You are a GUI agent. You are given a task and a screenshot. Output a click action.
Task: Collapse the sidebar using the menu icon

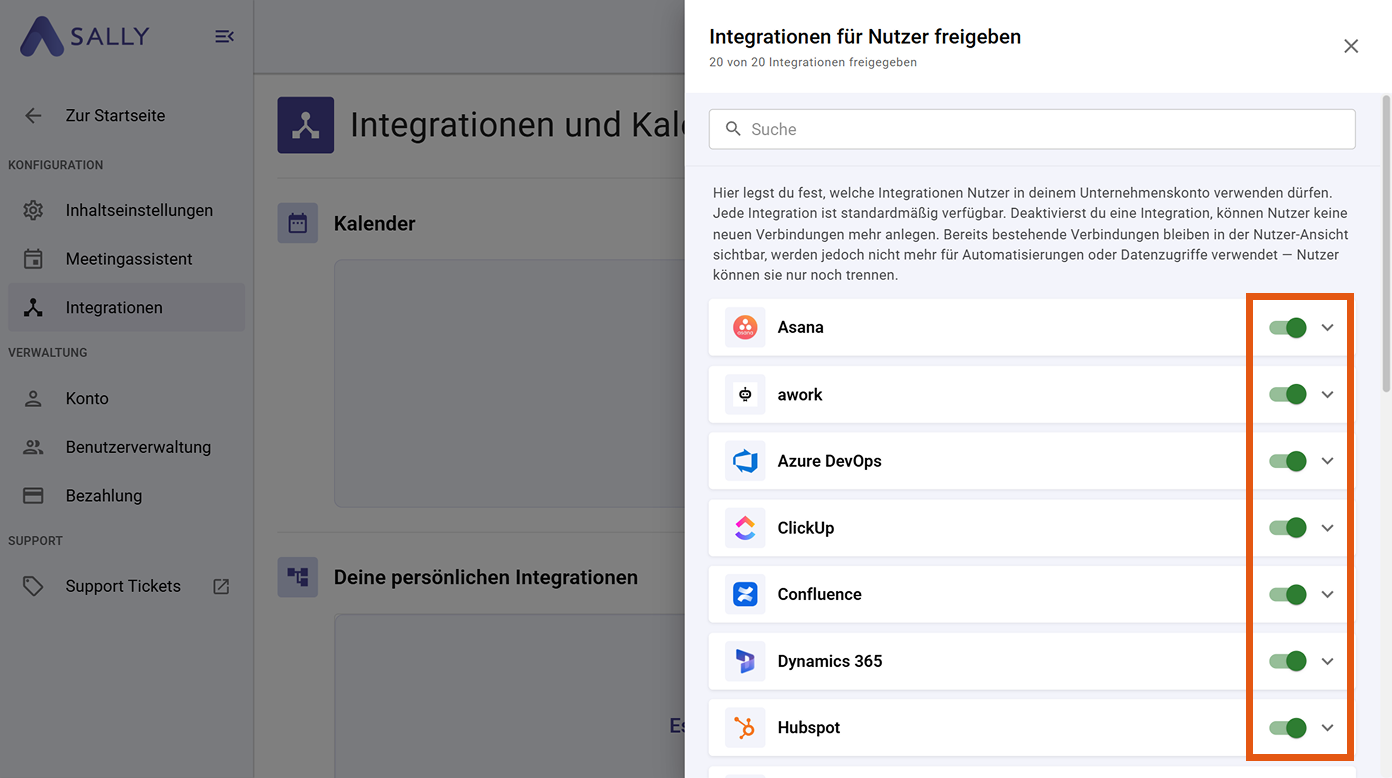click(224, 37)
